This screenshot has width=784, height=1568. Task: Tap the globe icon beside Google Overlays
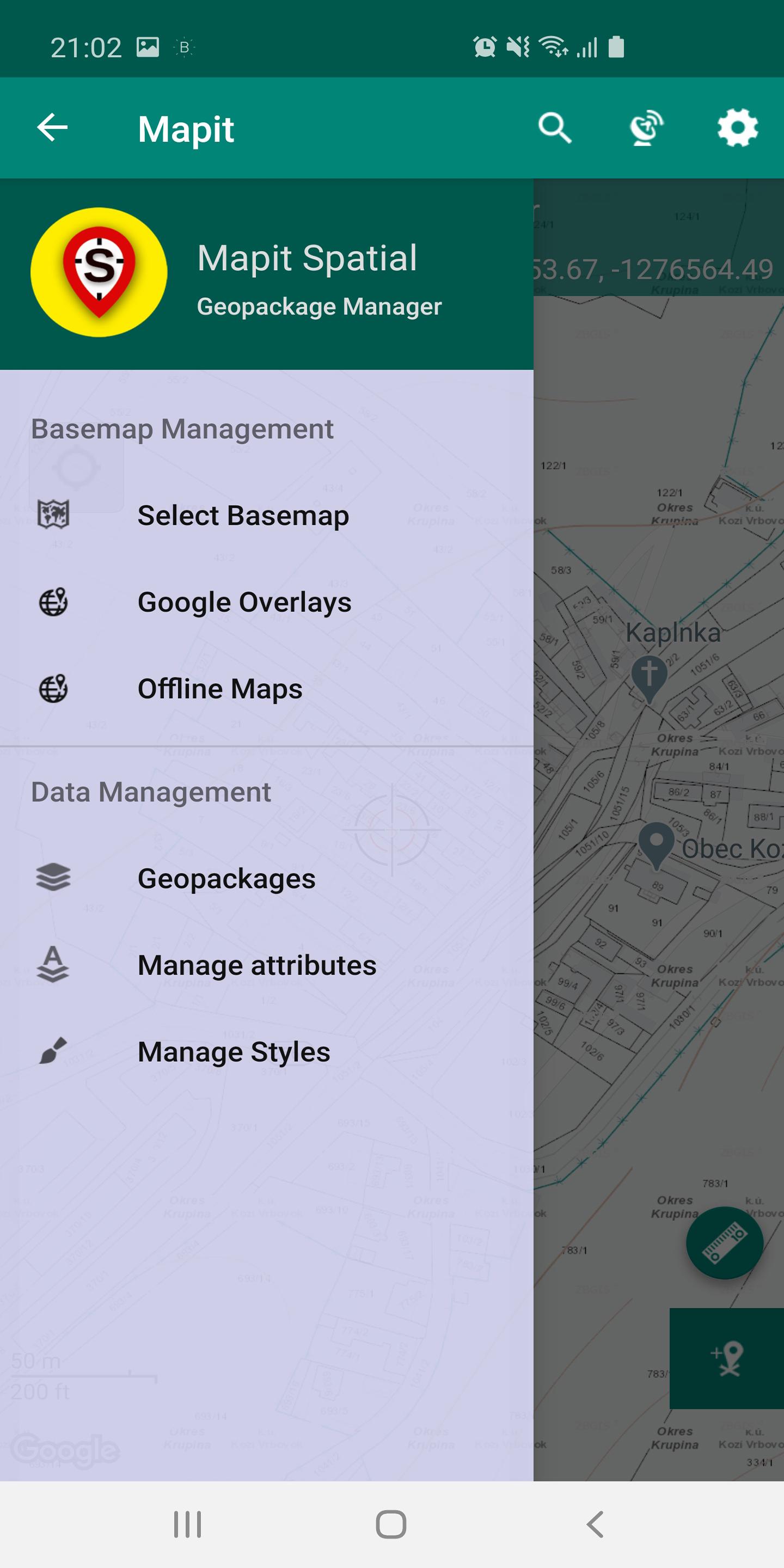pos(53,602)
